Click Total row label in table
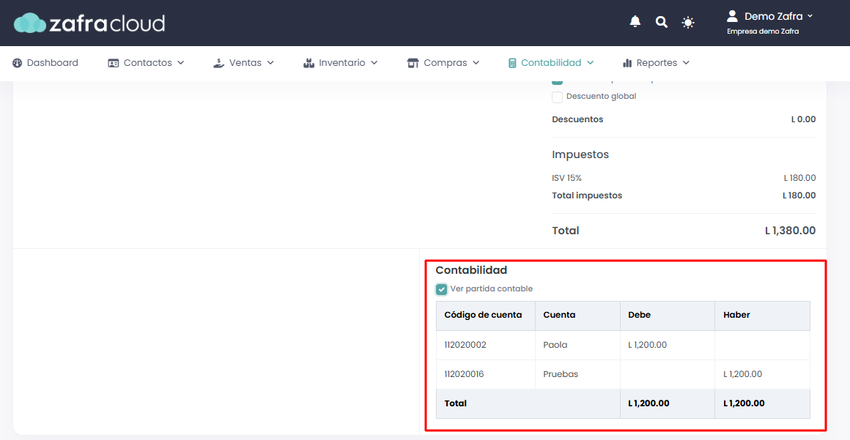 (x=455, y=403)
